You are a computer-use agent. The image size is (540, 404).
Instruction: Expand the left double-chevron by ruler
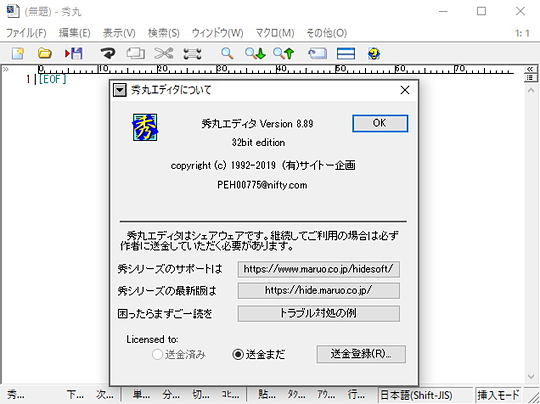click(5, 69)
